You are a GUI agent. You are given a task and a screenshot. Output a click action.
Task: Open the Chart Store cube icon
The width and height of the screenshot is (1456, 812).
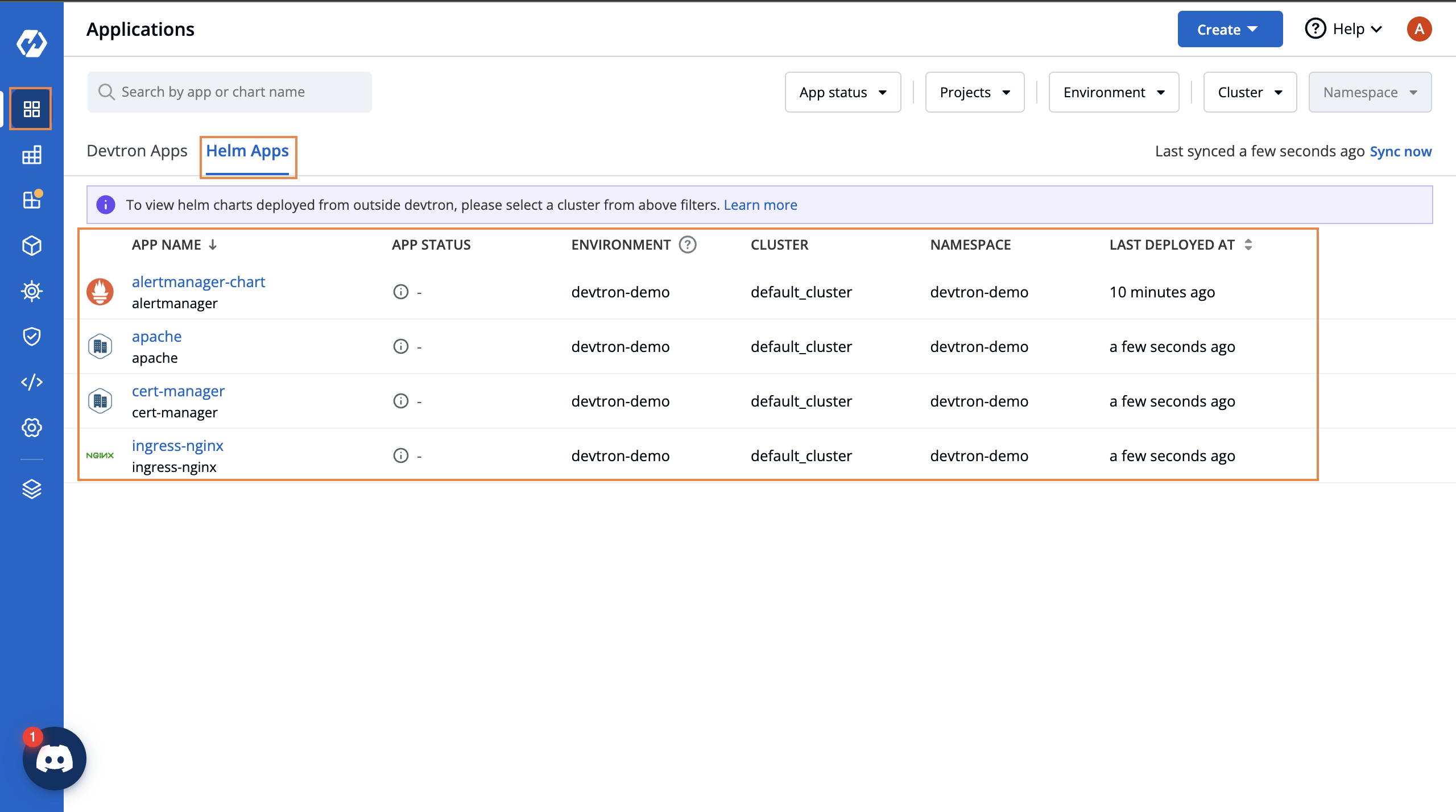31,246
